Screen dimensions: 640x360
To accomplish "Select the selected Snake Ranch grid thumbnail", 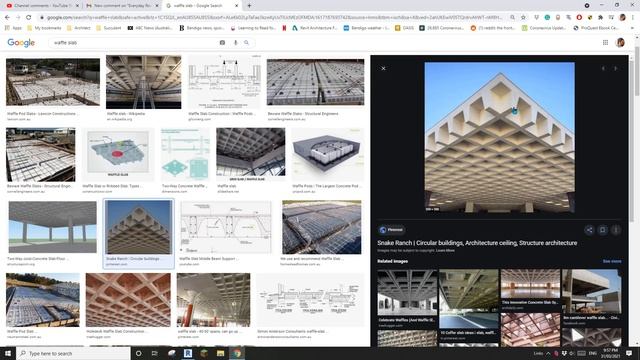I will (x=138, y=227).
